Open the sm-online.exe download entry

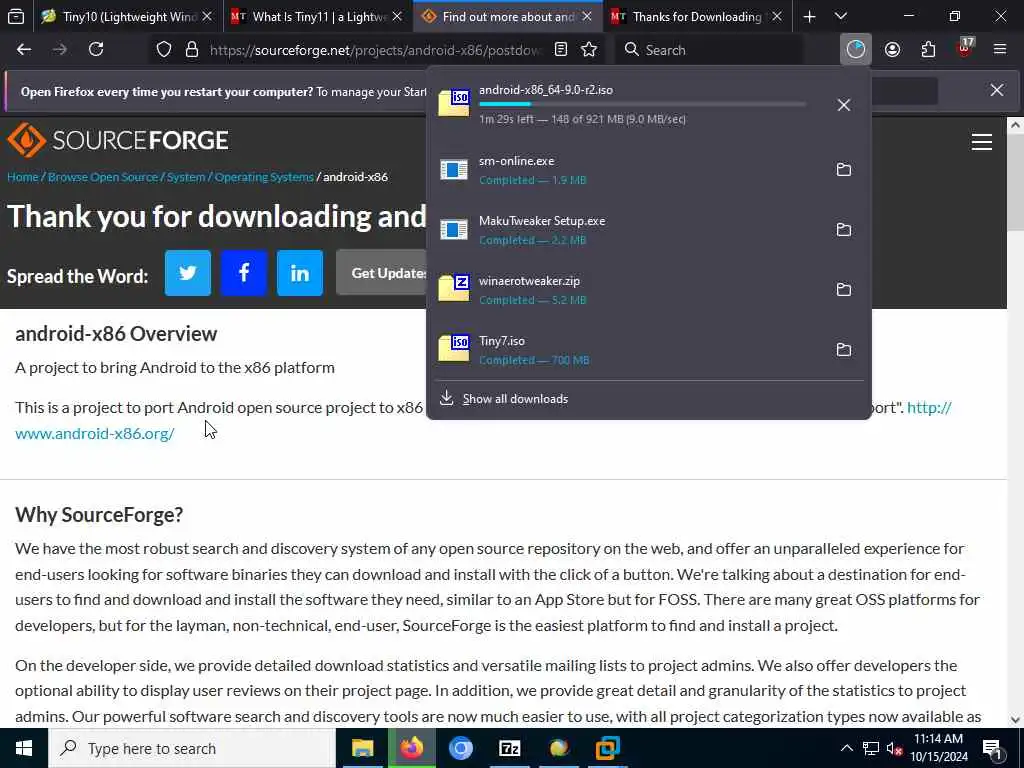click(627, 170)
